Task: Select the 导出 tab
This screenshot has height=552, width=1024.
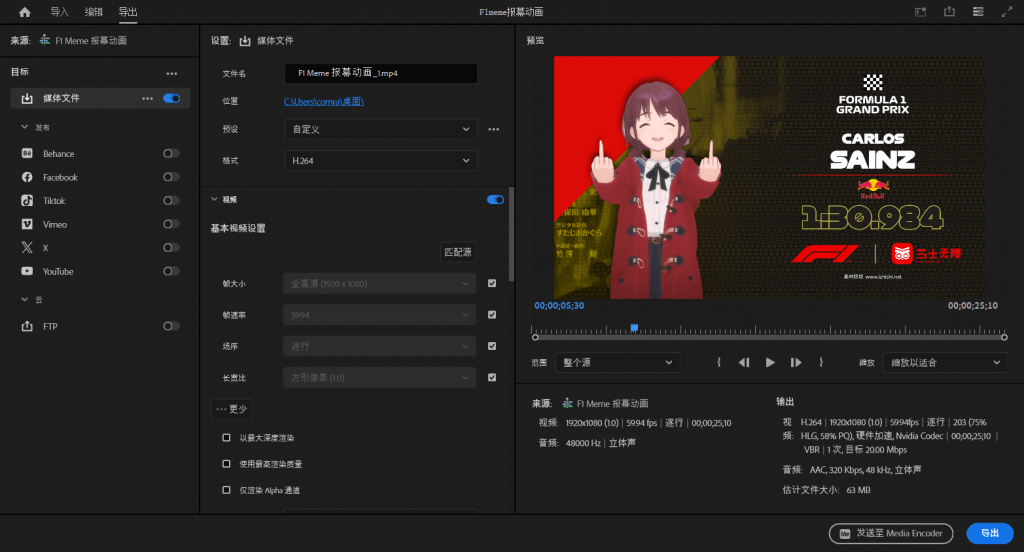Action: (128, 12)
